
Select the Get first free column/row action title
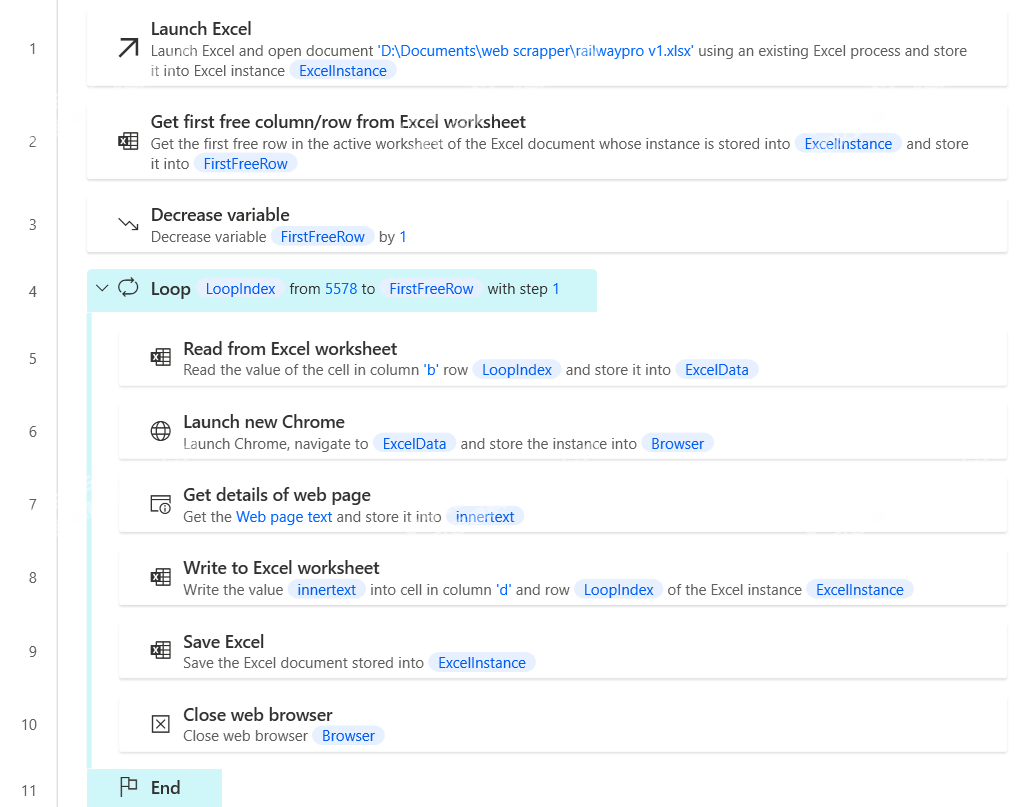point(338,121)
